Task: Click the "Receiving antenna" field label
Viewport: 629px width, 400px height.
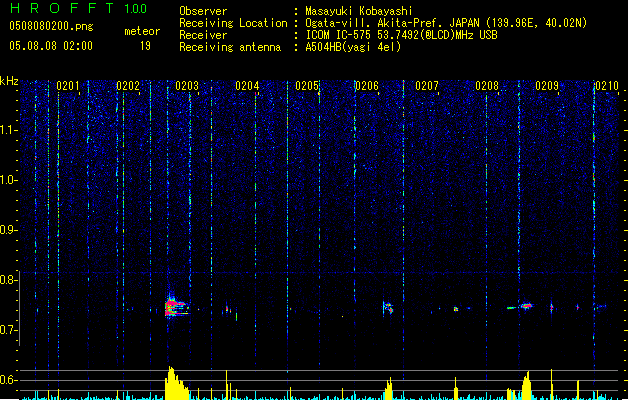Action: (230, 47)
